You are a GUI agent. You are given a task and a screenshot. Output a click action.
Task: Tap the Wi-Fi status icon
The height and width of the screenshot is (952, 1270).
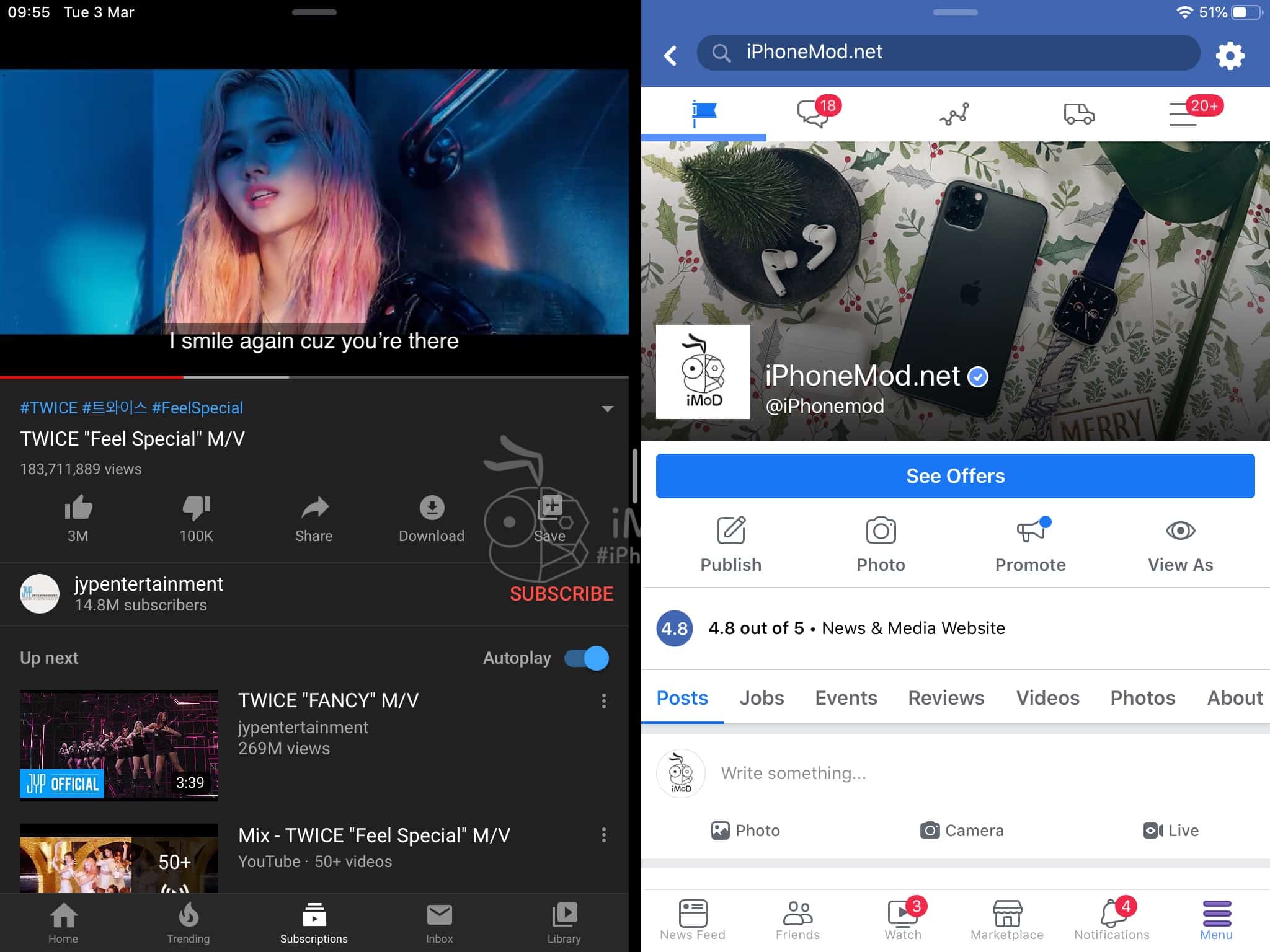pyautogui.click(x=1184, y=12)
